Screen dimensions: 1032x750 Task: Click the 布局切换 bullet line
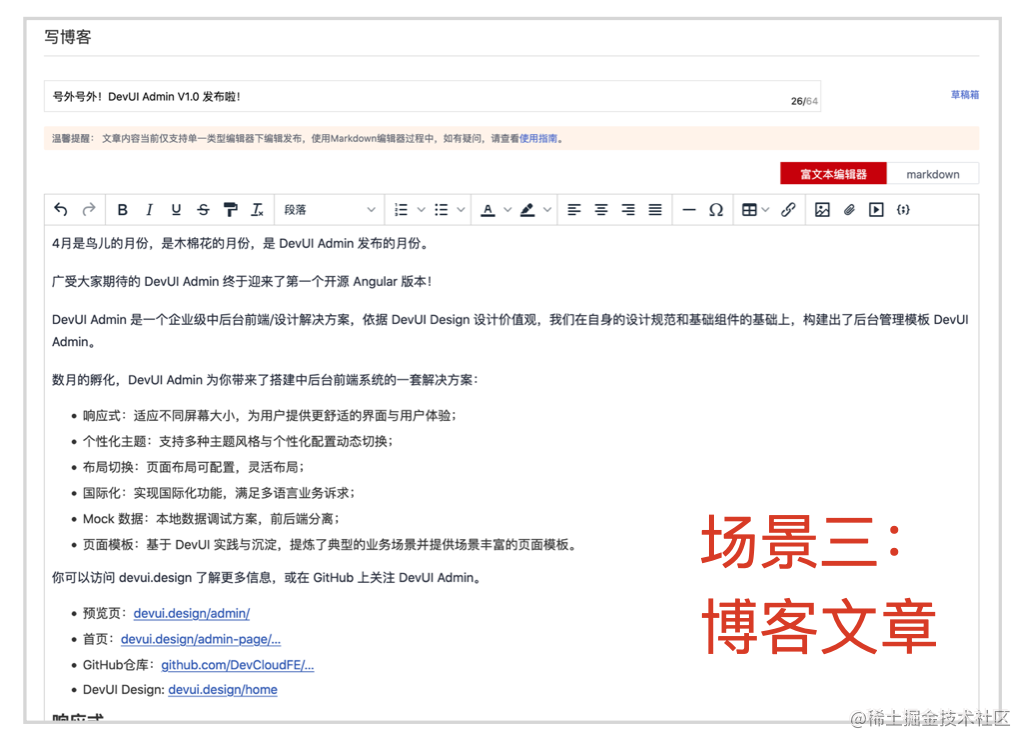point(194,467)
